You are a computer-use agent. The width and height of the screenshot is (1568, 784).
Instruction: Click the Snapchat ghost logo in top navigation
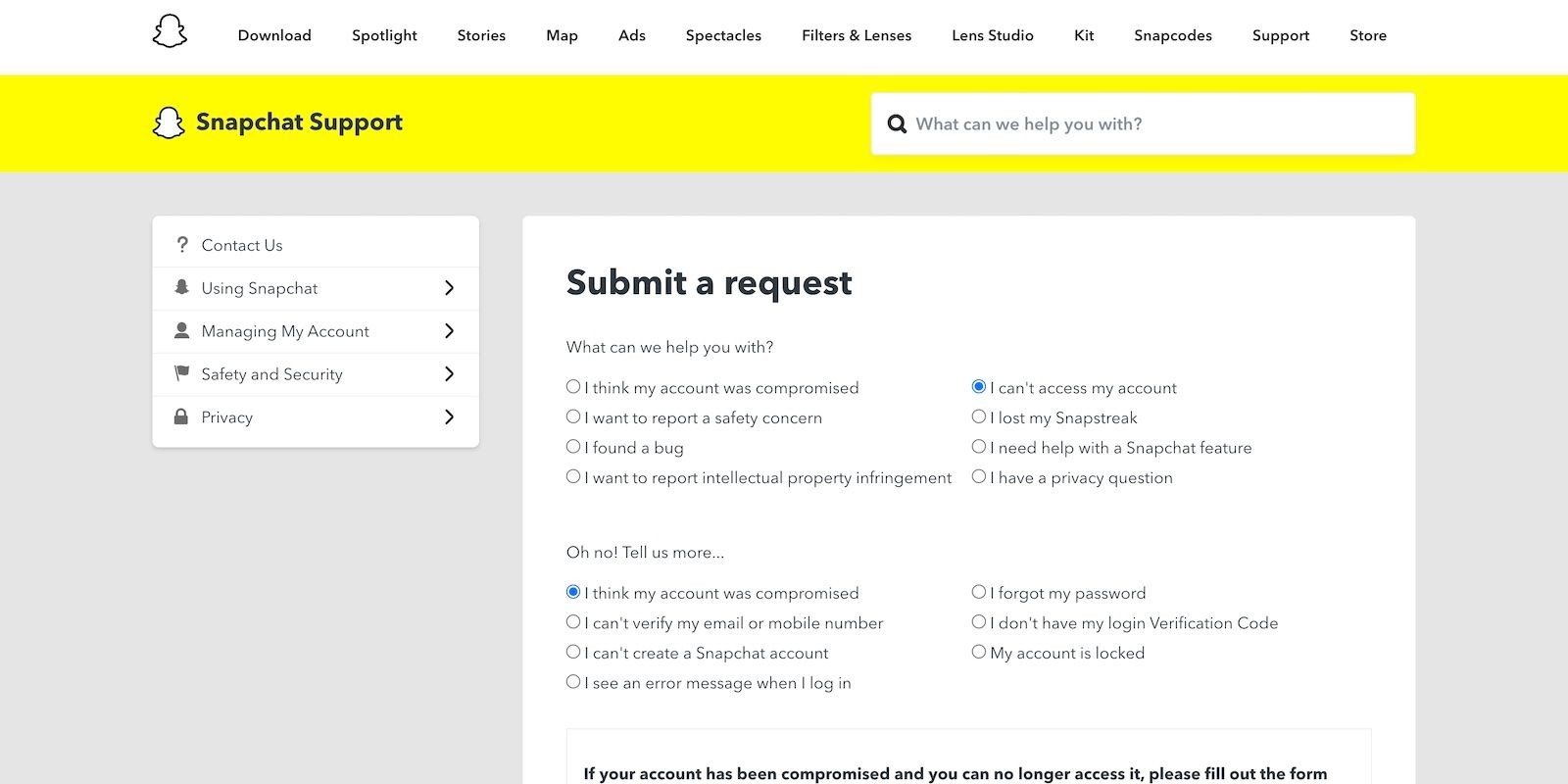(x=170, y=31)
